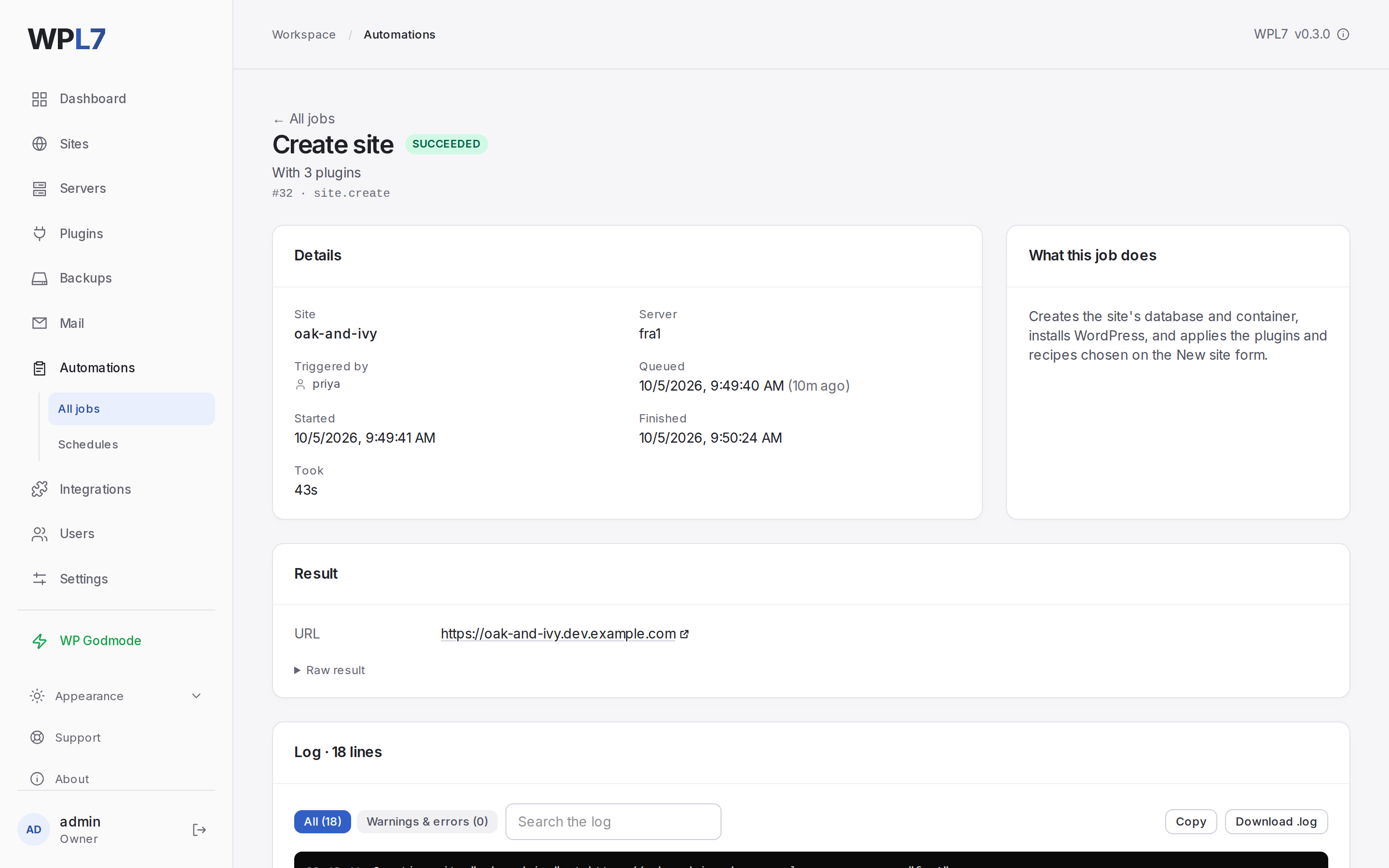
Task: Click the About info icon in sidebar
Action: click(x=37, y=778)
